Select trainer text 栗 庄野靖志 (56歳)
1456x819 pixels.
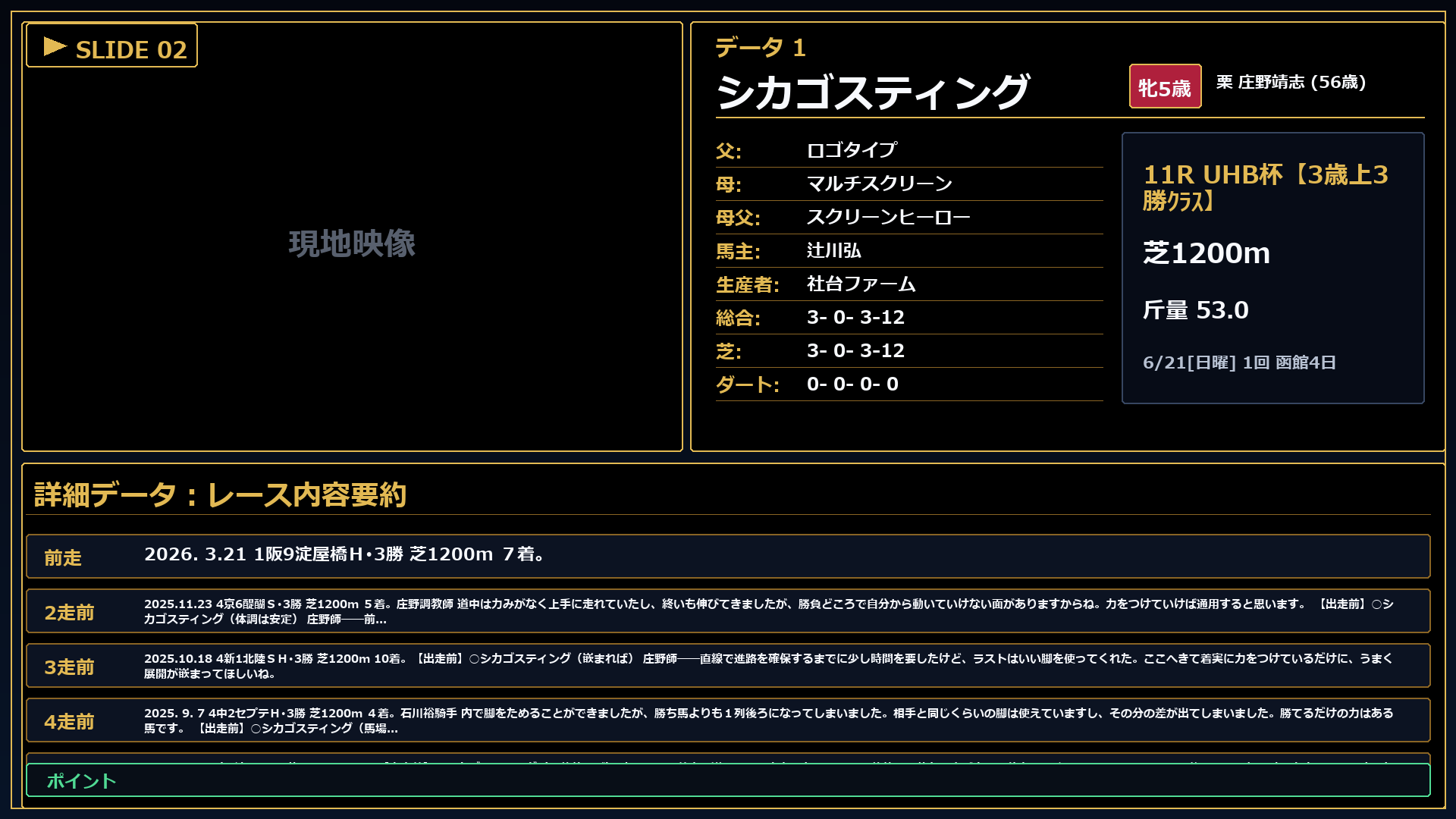coord(1291,82)
